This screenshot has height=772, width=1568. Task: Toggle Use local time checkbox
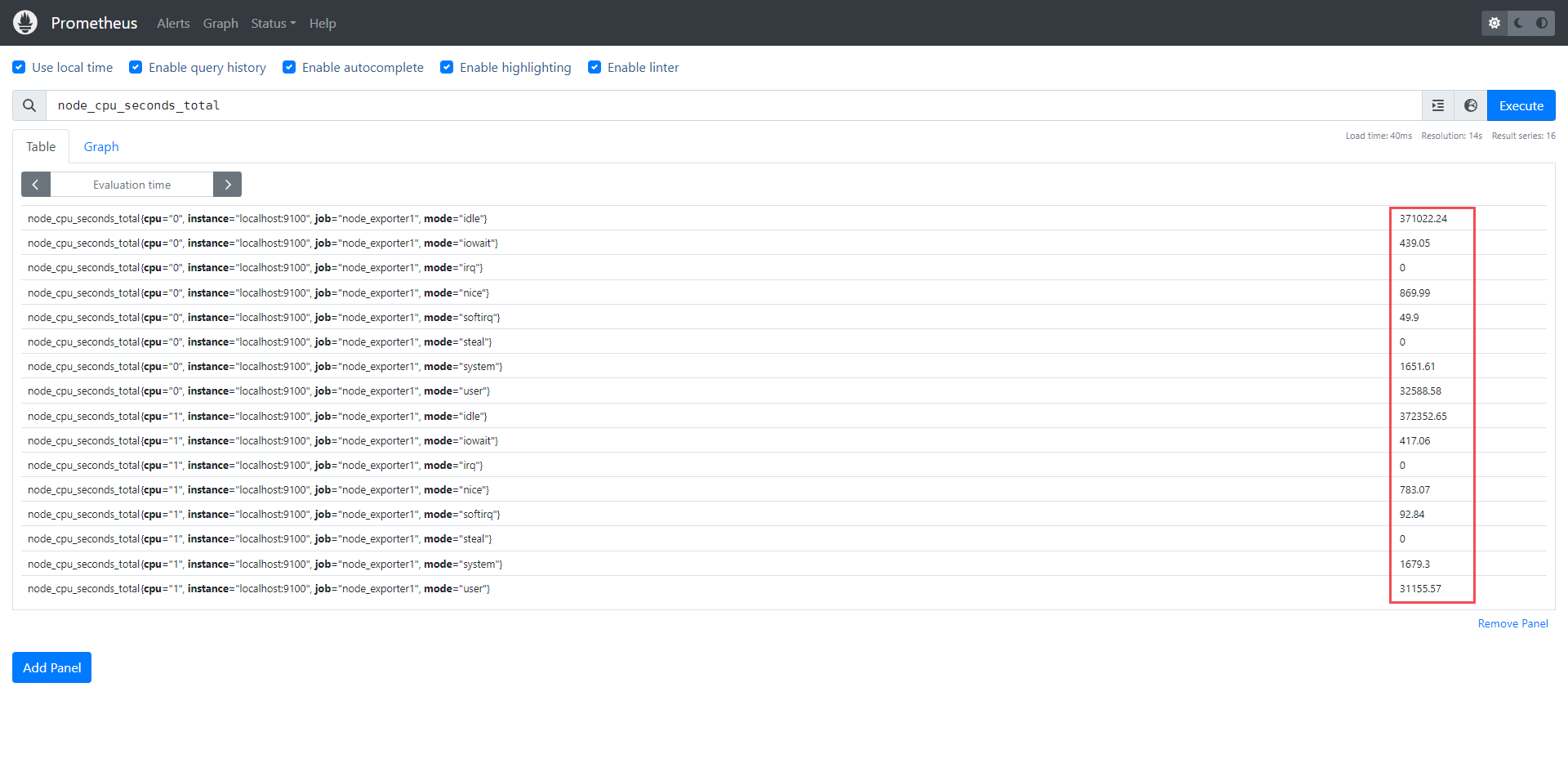pos(19,67)
